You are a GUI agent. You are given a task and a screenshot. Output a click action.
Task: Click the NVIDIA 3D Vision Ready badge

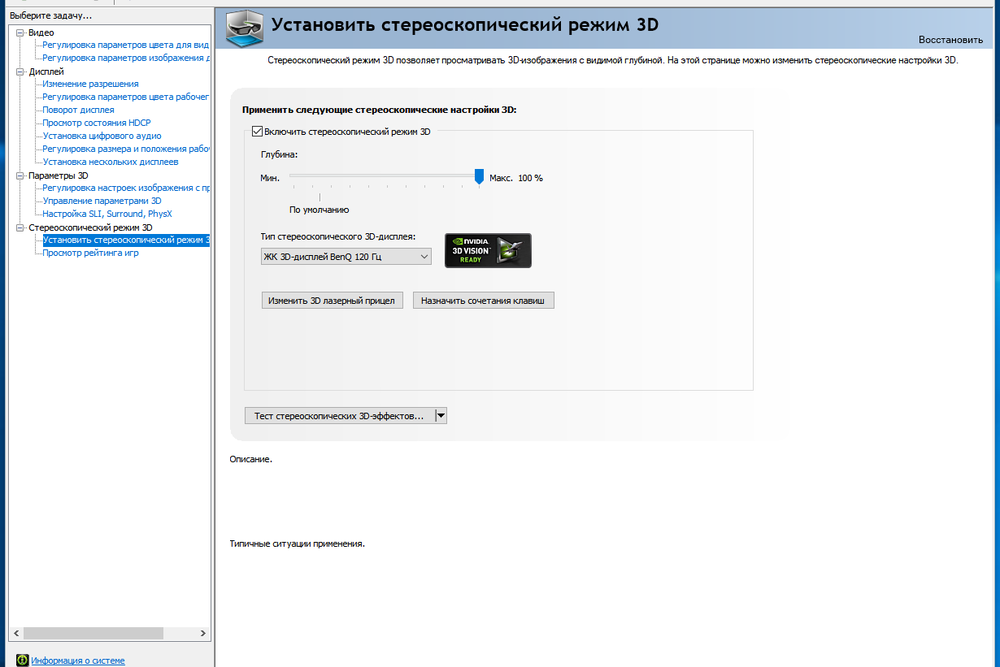tap(488, 250)
